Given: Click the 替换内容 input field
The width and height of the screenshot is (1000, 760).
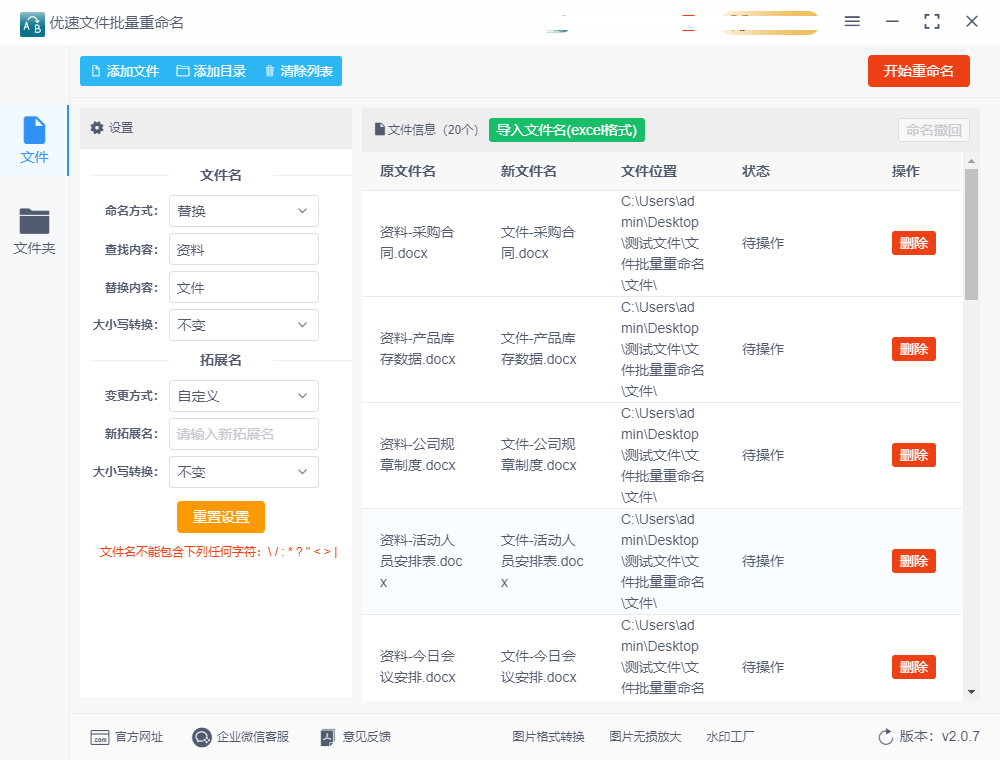Looking at the screenshot, I should 244,288.
